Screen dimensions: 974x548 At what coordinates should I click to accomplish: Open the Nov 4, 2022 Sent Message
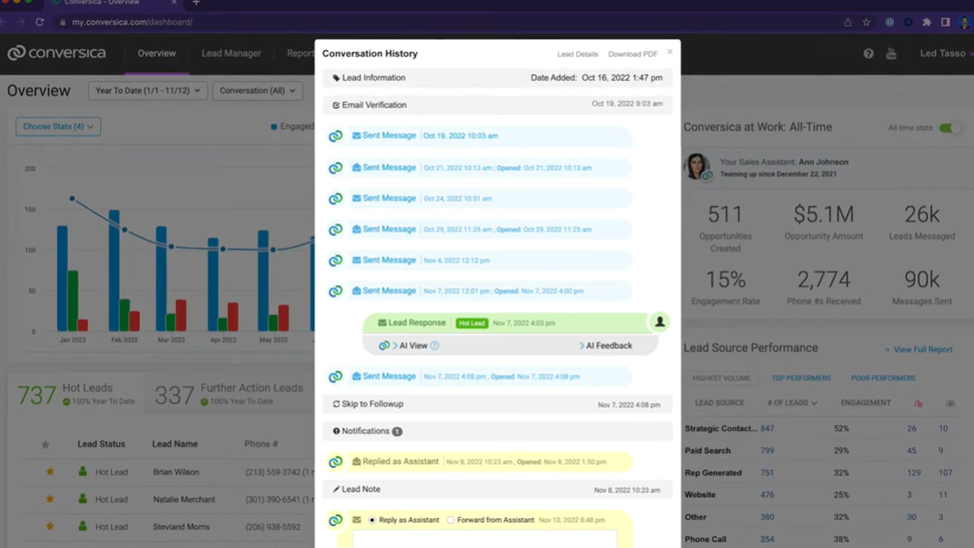(x=491, y=260)
